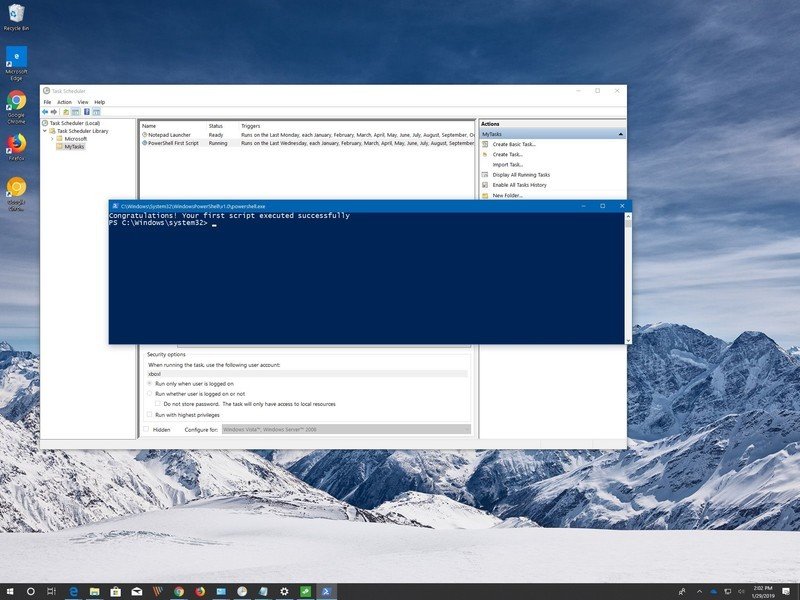
Task: Open the 'Configure for' dropdown
Action: tap(345, 429)
